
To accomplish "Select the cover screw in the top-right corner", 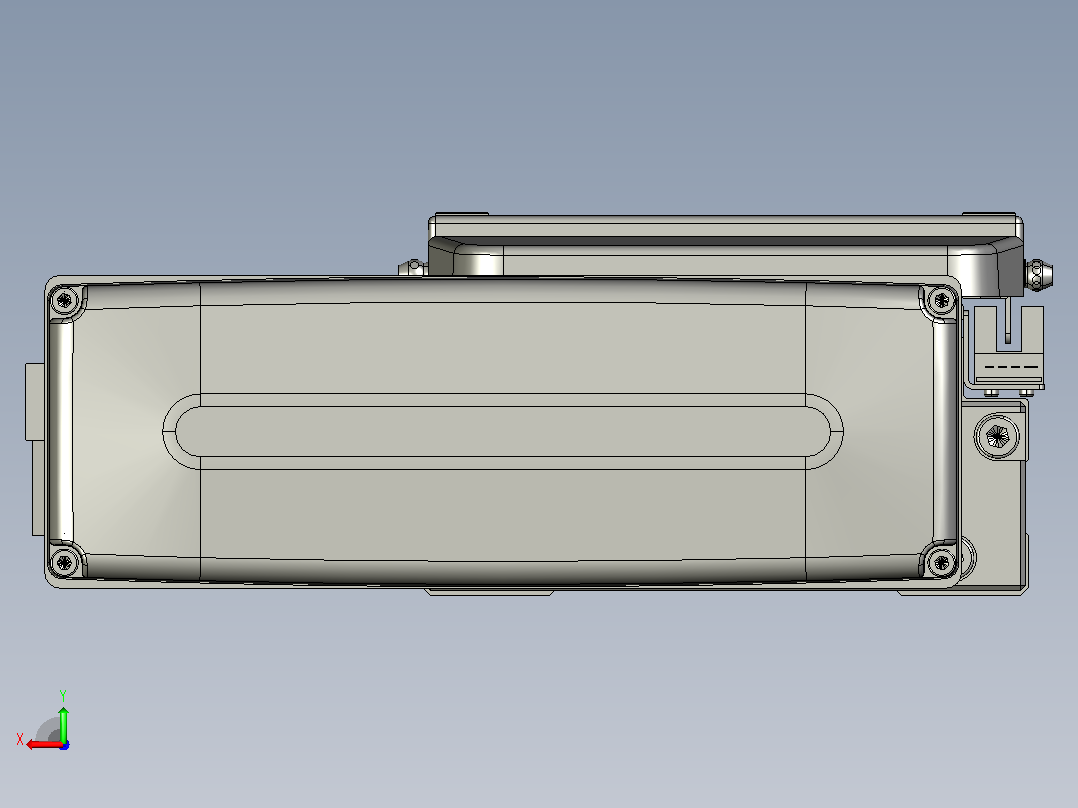I will [940, 300].
